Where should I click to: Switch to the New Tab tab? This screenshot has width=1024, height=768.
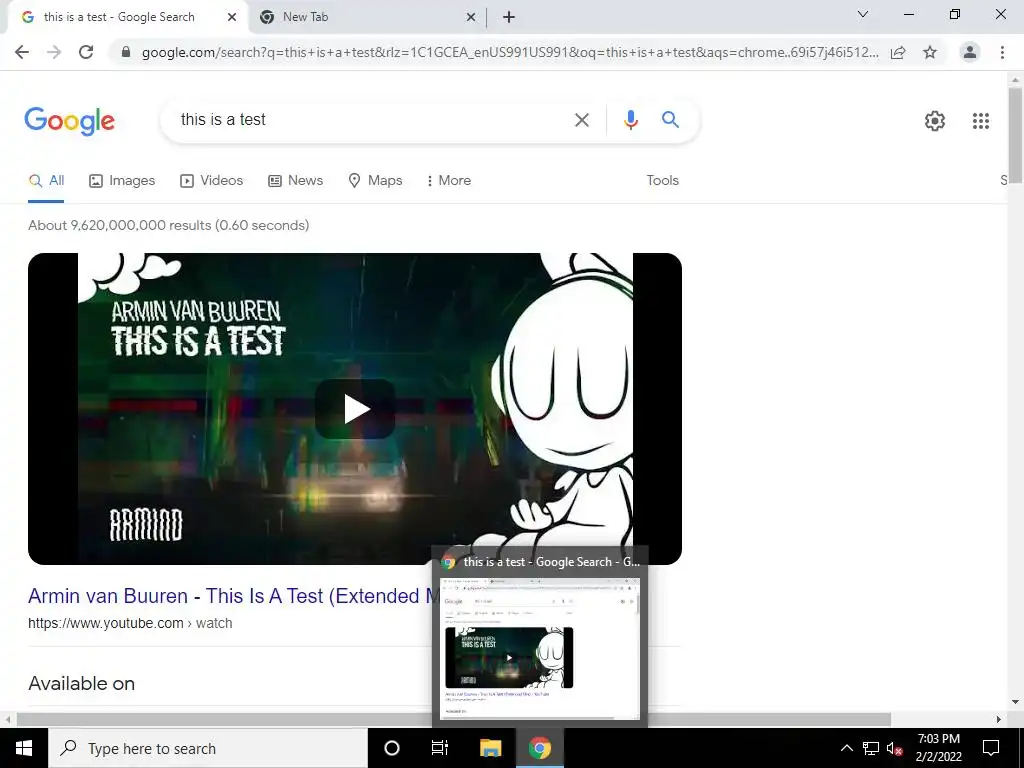tap(368, 18)
